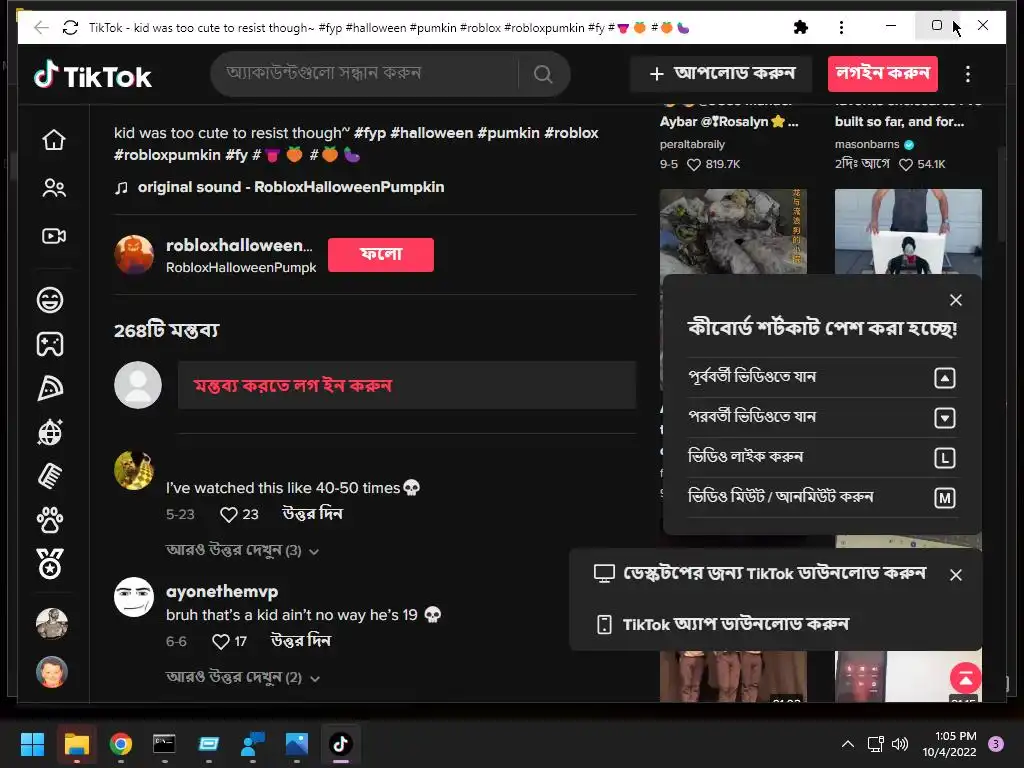Expand more replies (3) under first comment

click(x=242, y=550)
